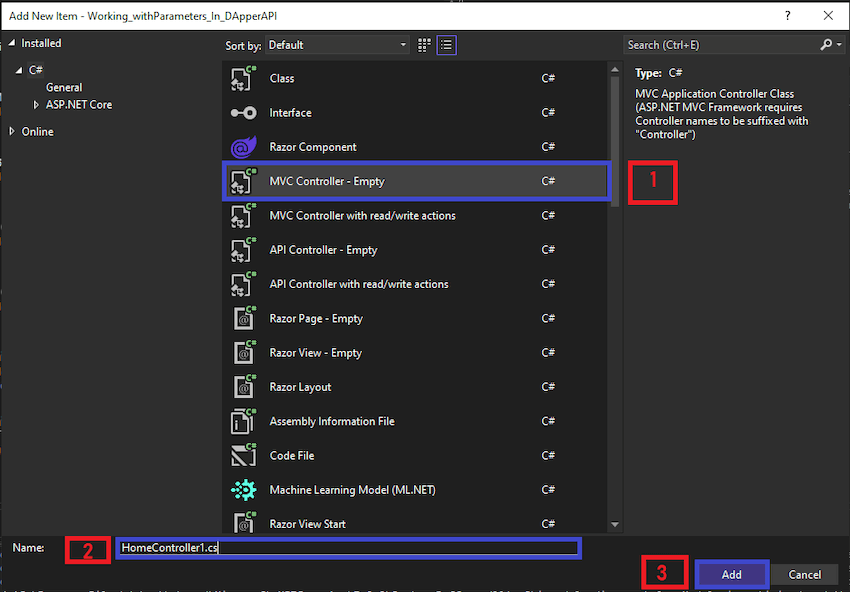Expand the ASP.NET Core node

36,105
